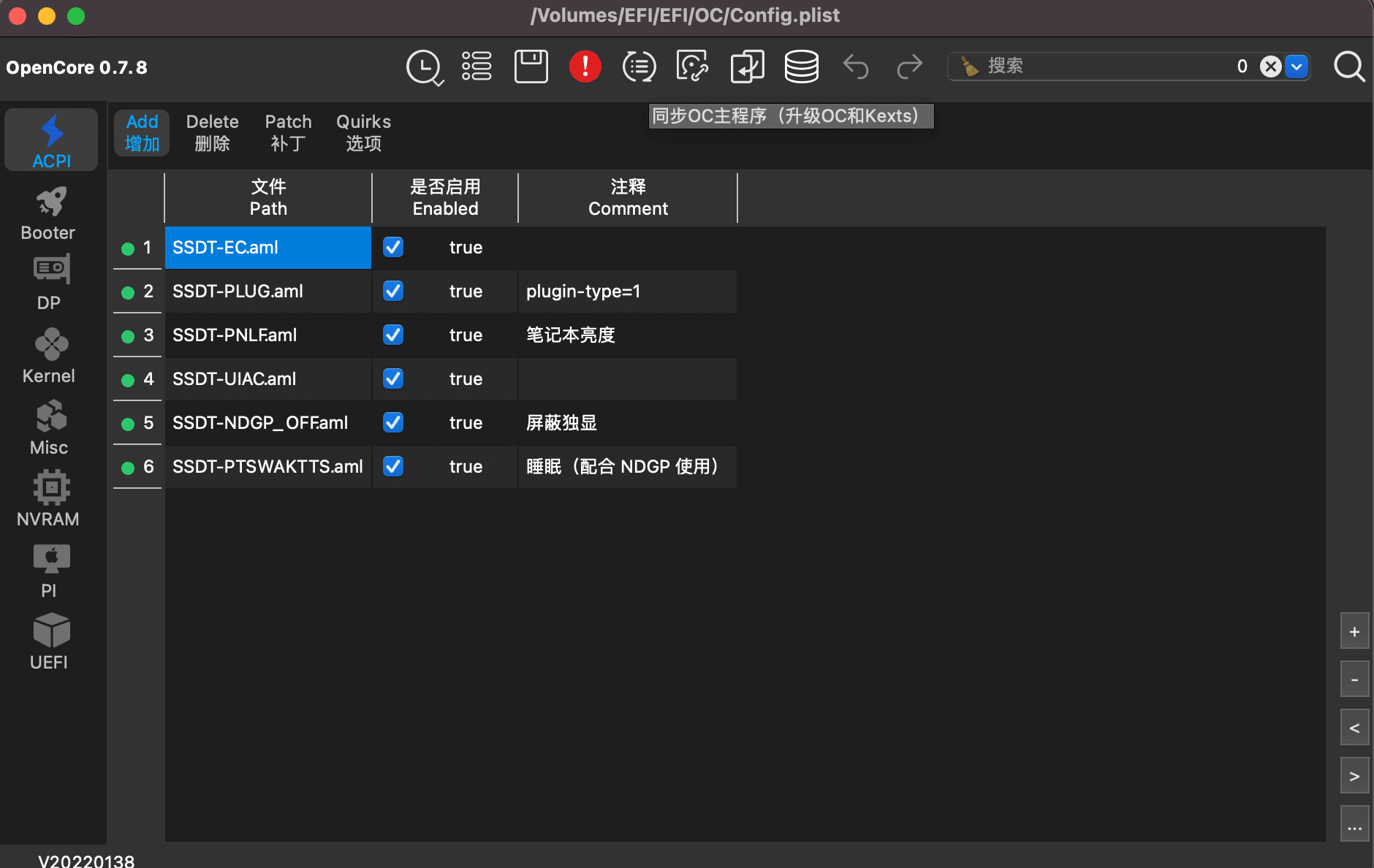Clear the search field X button
Image resolution: width=1374 pixels, height=868 pixels.
tap(1271, 66)
